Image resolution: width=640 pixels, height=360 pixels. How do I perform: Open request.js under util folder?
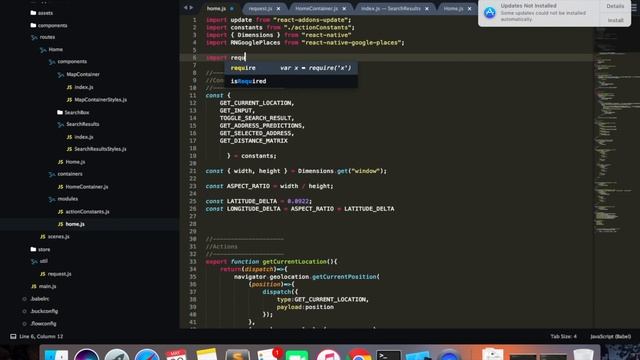pos(56,274)
